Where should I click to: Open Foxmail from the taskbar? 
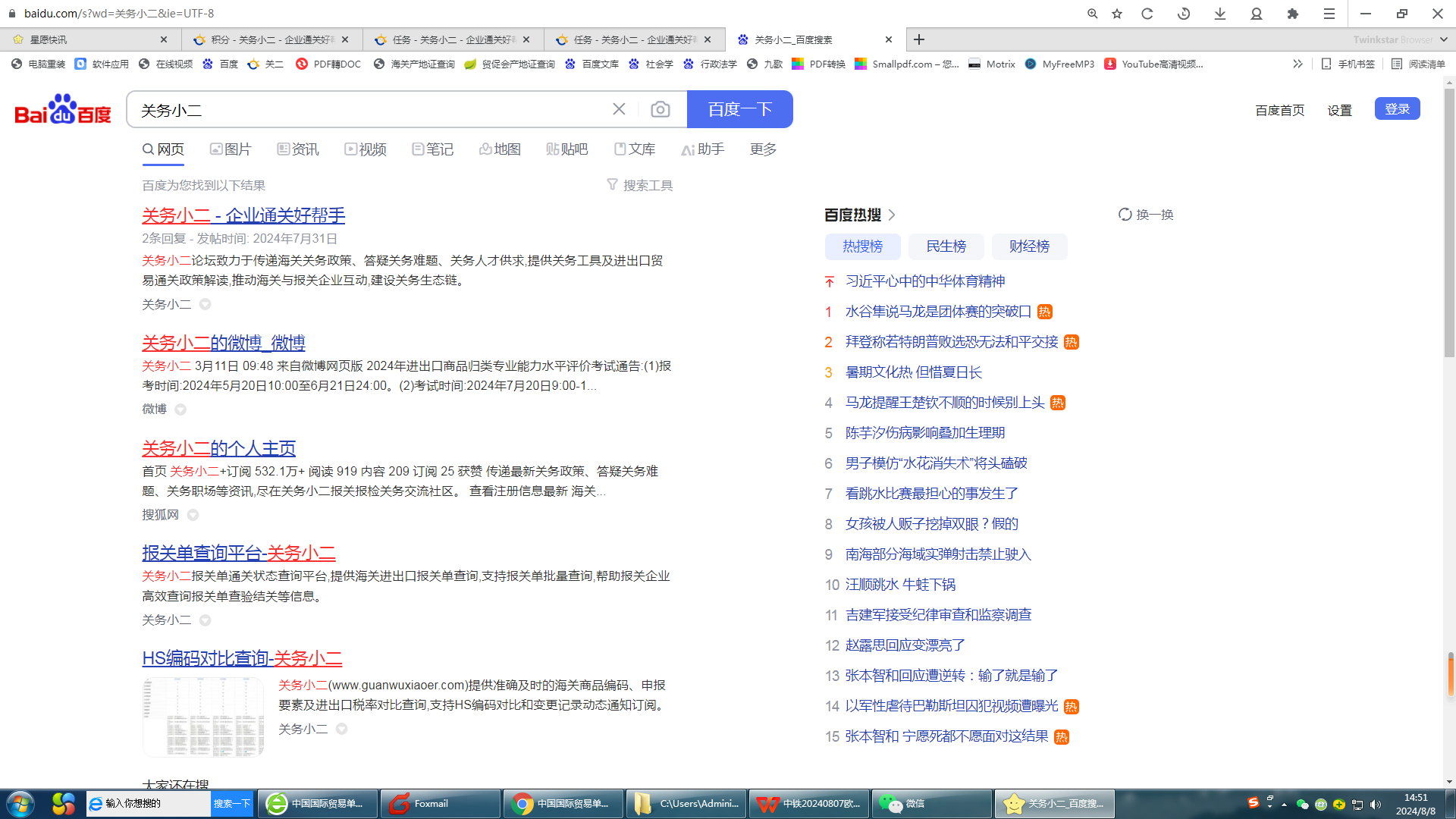(440, 804)
